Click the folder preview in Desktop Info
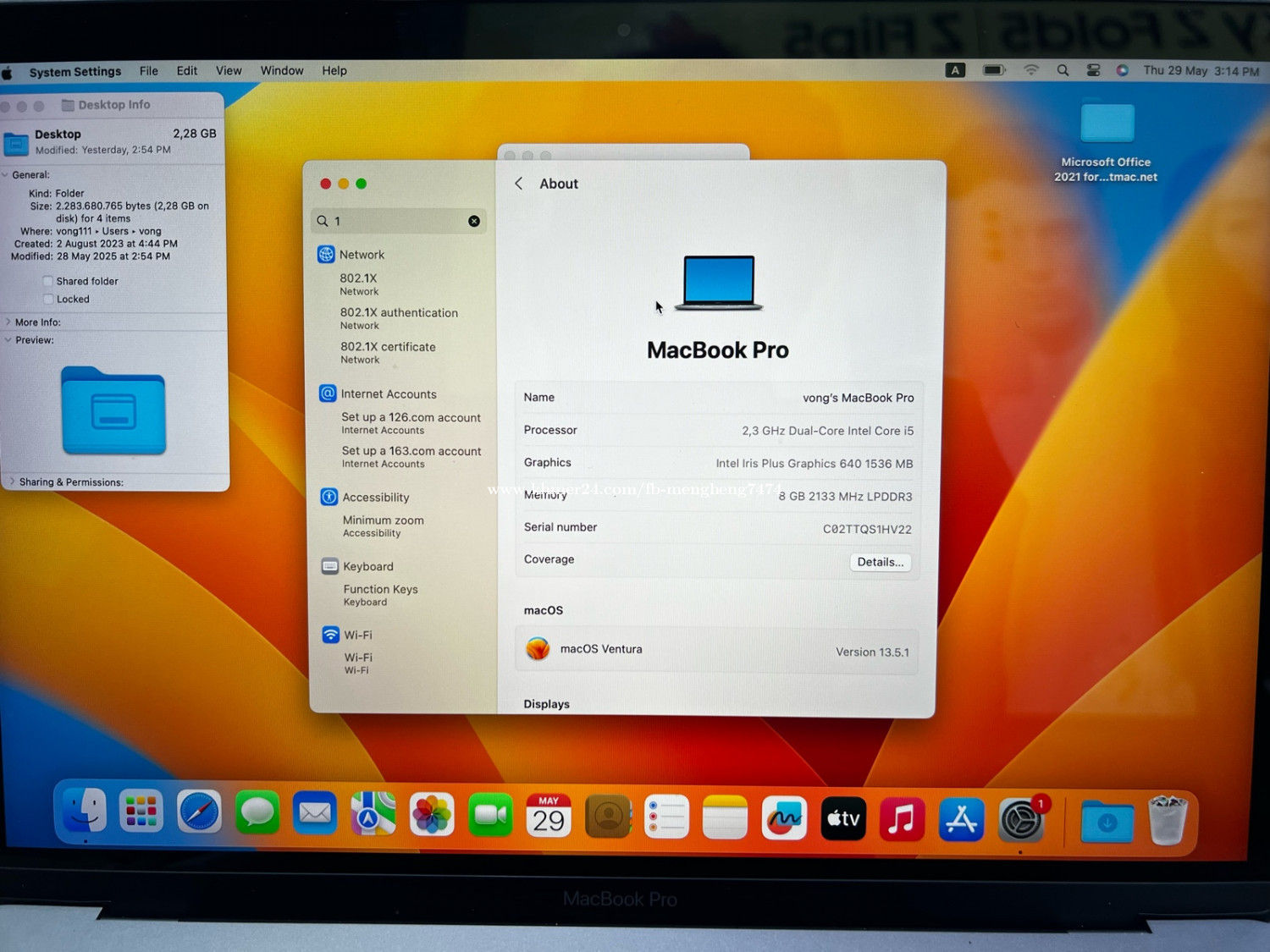1270x952 pixels. coord(113,410)
